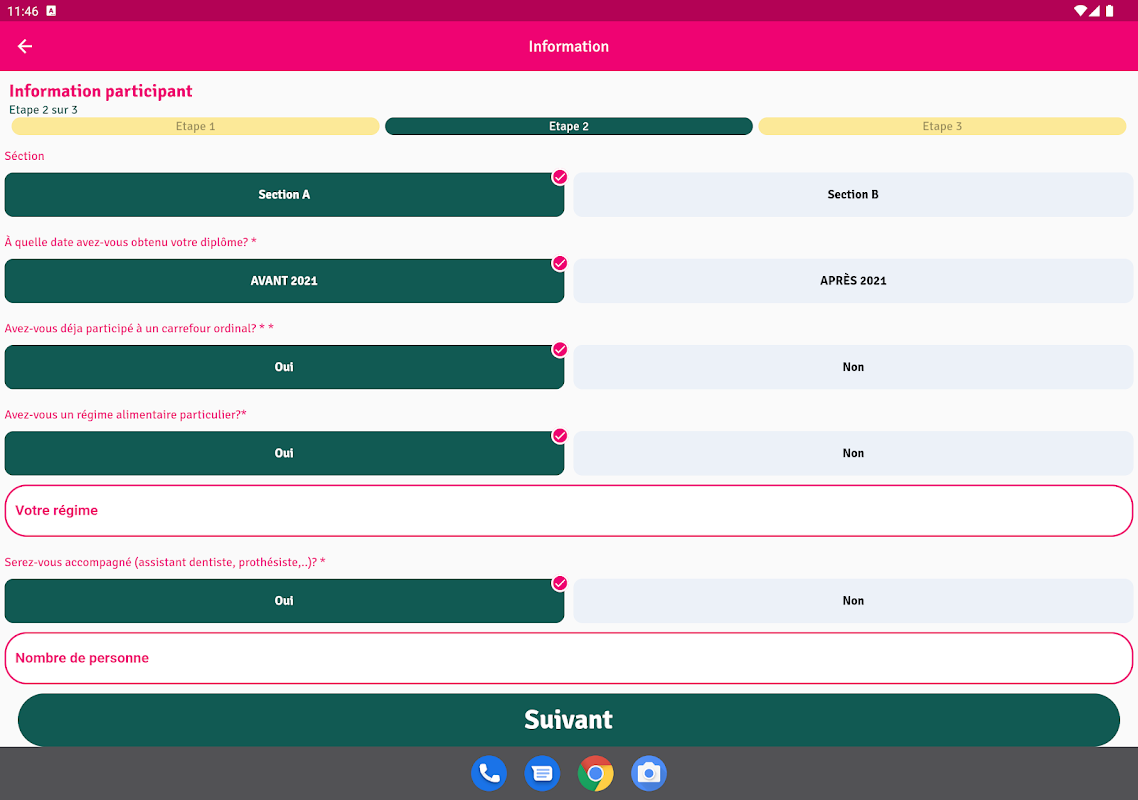Open the Messages app in the dock
This screenshot has width=1138, height=800.
pos(542,773)
